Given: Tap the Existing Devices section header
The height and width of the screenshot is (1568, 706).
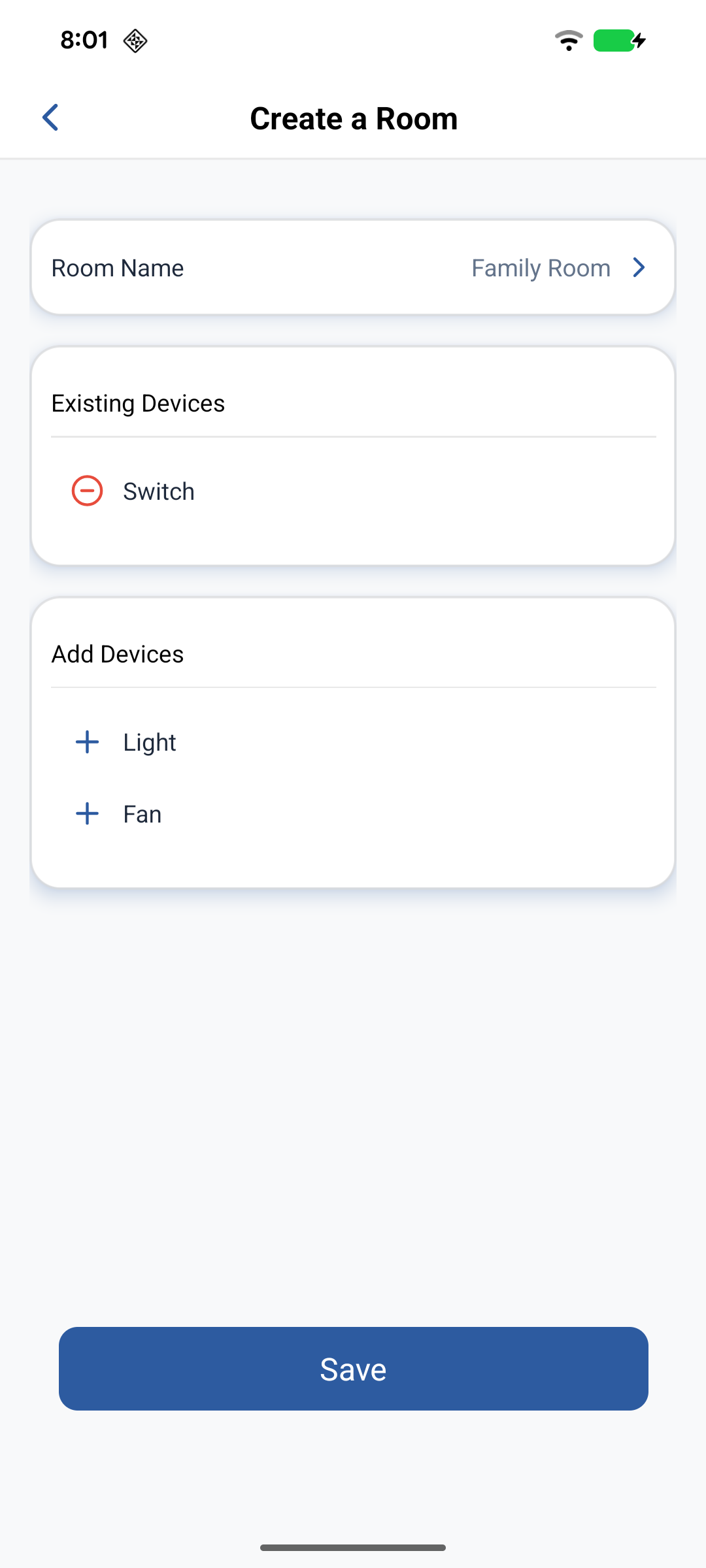Looking at the screenshot, I should (138, 404).
